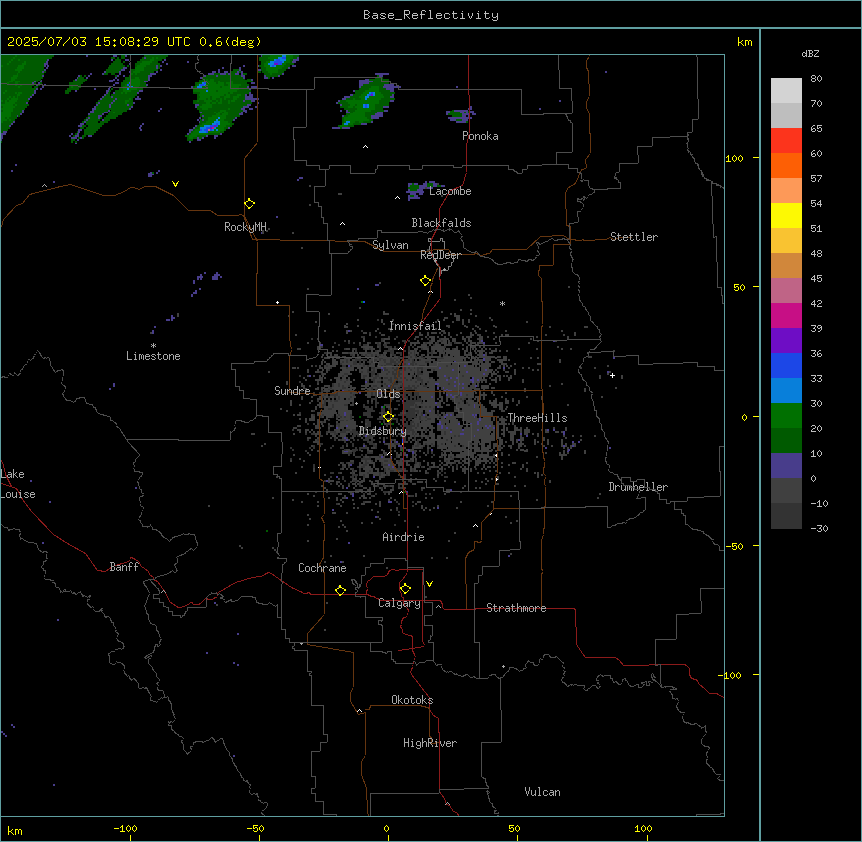
Task: Click the yellow diamond marker between Olds and Didsbury
Action: (388, 417)
